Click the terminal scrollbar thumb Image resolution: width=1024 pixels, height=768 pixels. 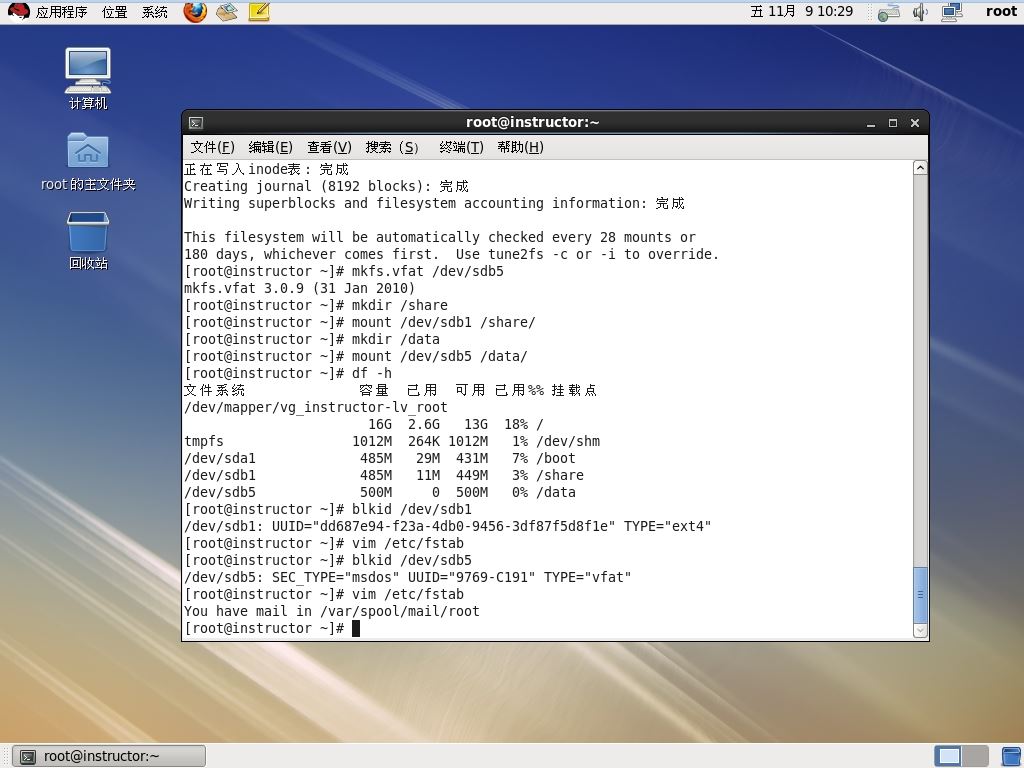pos(920,595)
